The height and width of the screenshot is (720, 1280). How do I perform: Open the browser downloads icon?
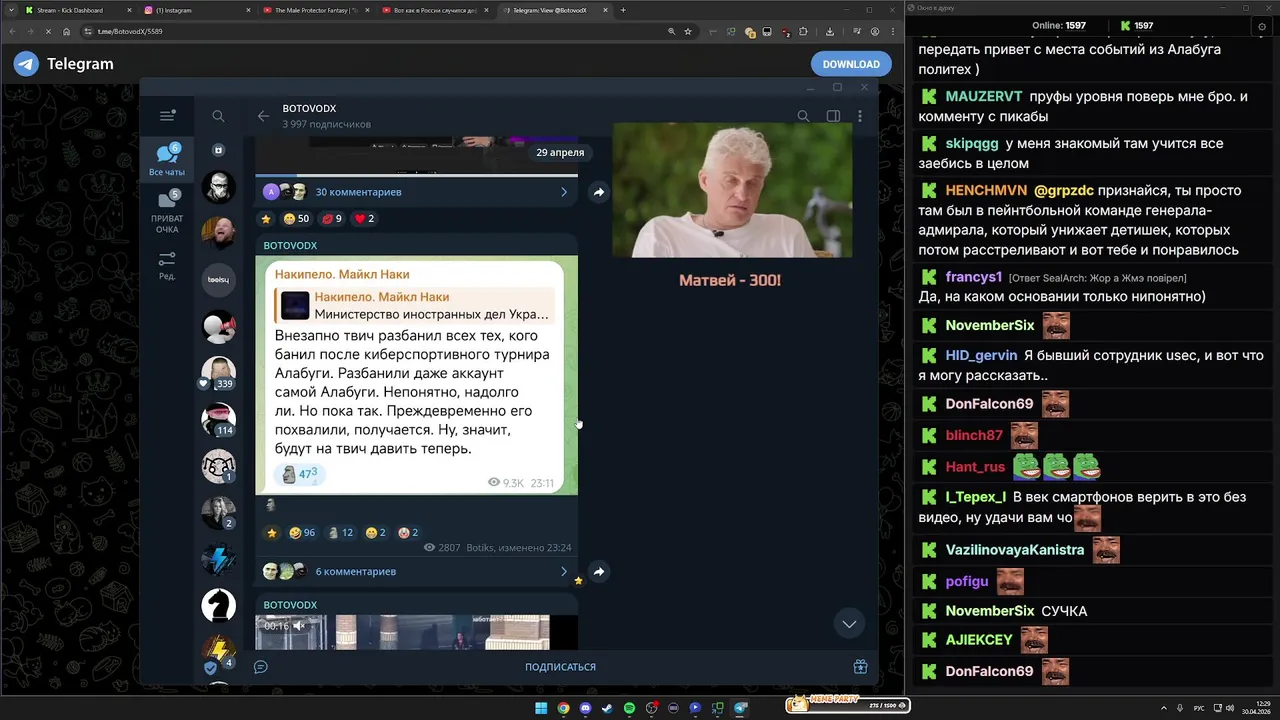(830, 31)
